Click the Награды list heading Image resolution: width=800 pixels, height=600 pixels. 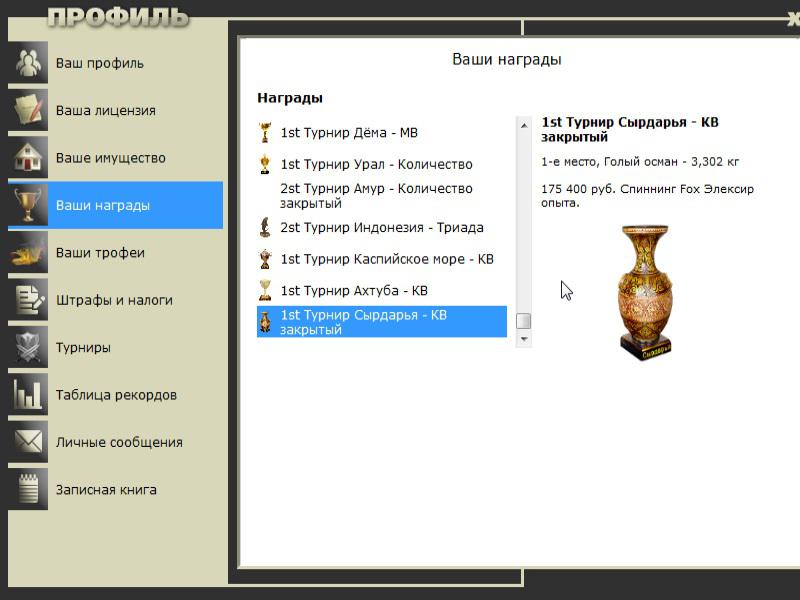[290, 98]
